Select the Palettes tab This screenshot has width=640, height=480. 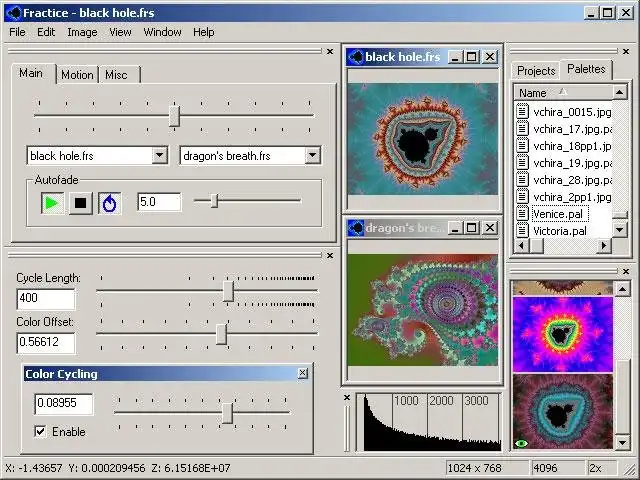pos(586,69)
